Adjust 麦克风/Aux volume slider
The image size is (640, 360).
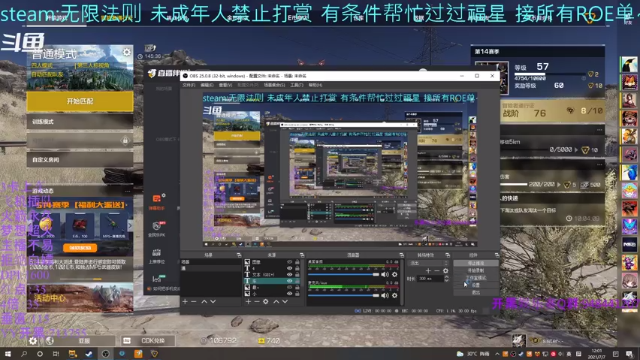point(344,296)
